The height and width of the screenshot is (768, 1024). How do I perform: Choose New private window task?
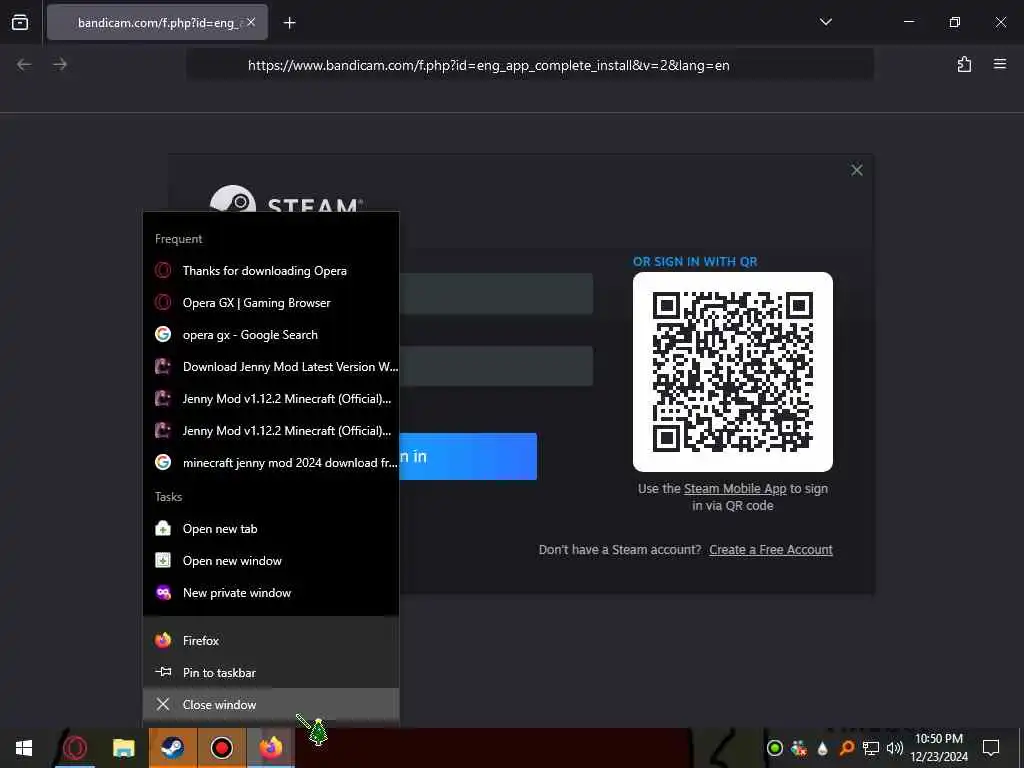[271, 592]
